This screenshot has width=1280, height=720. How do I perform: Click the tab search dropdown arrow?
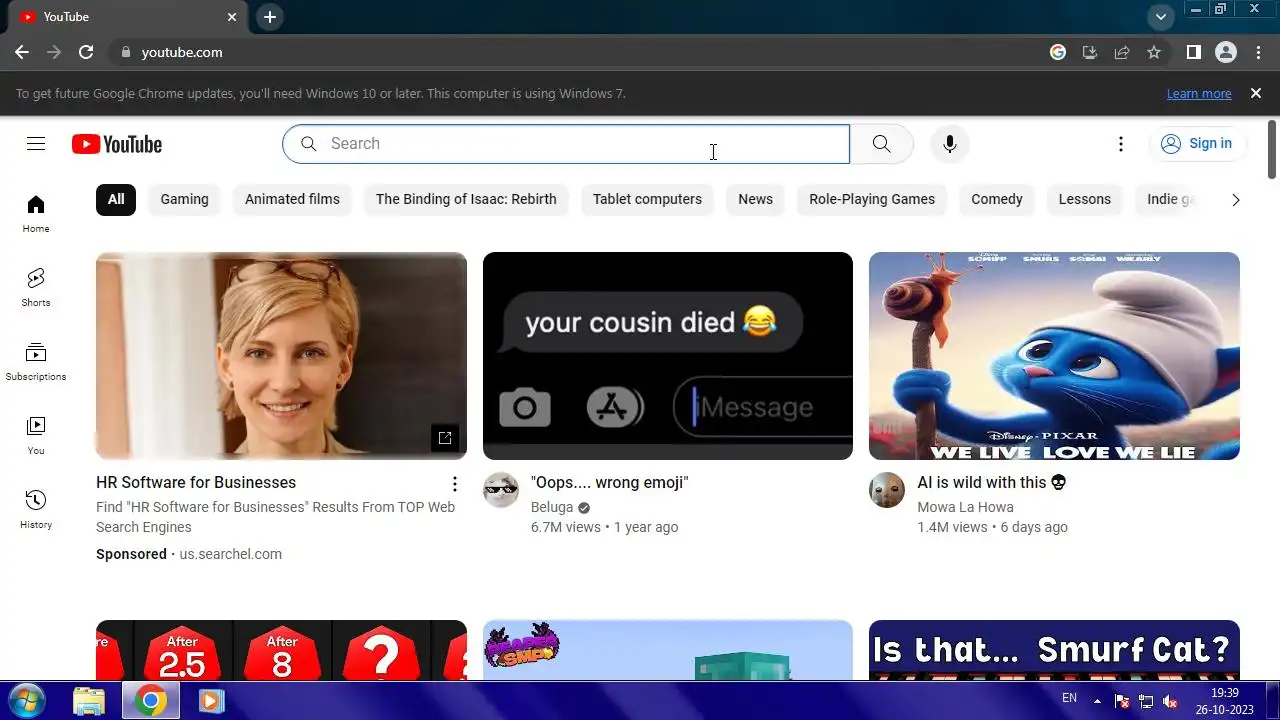point(1160,17)
